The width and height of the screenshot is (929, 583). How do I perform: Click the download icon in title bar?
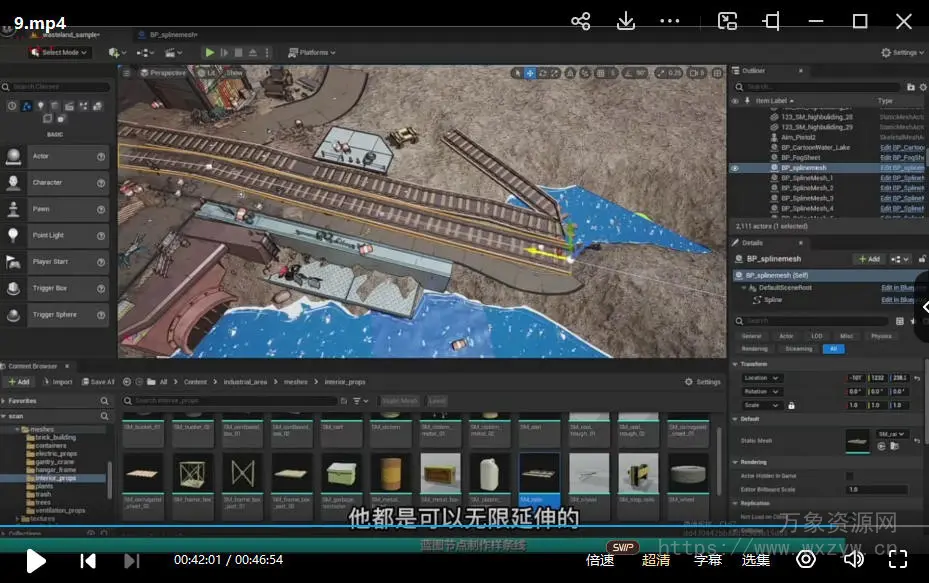tap(625, 21)
